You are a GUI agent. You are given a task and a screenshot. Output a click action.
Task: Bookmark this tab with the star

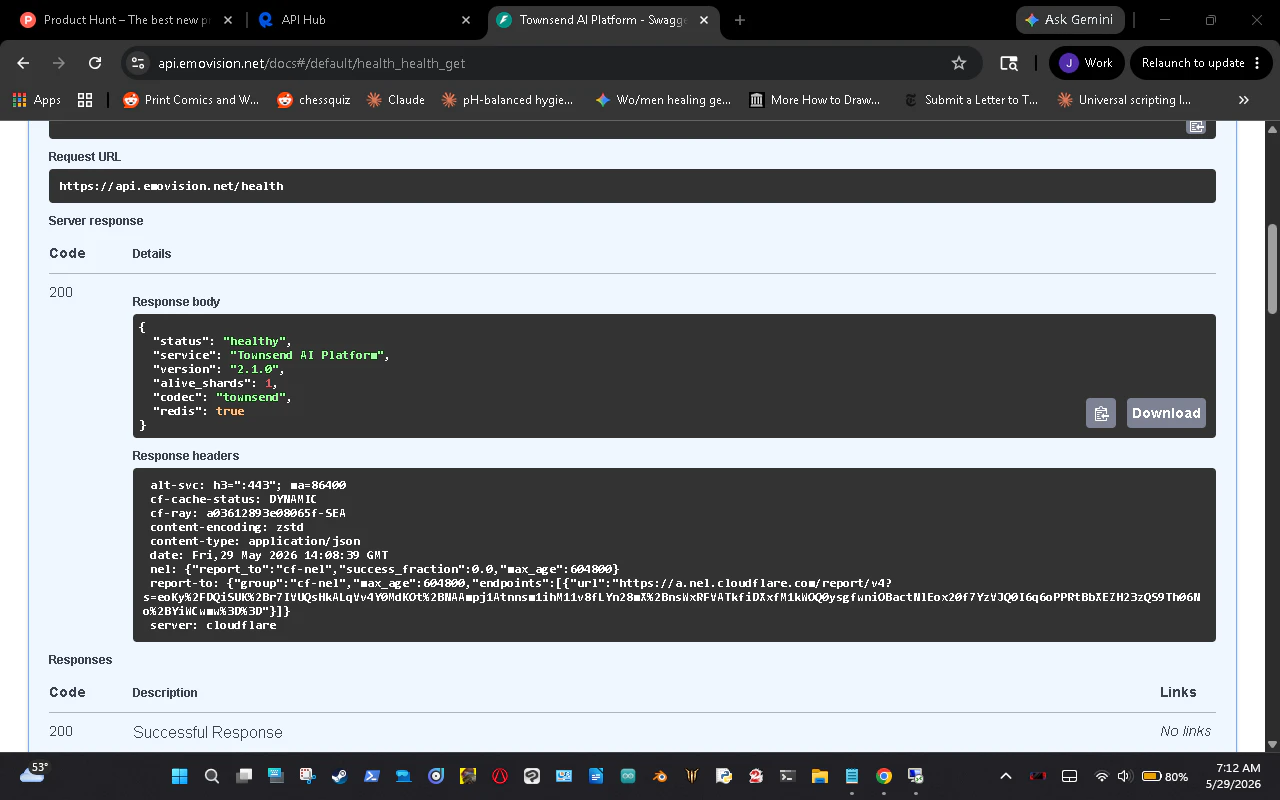click(959, 63)
